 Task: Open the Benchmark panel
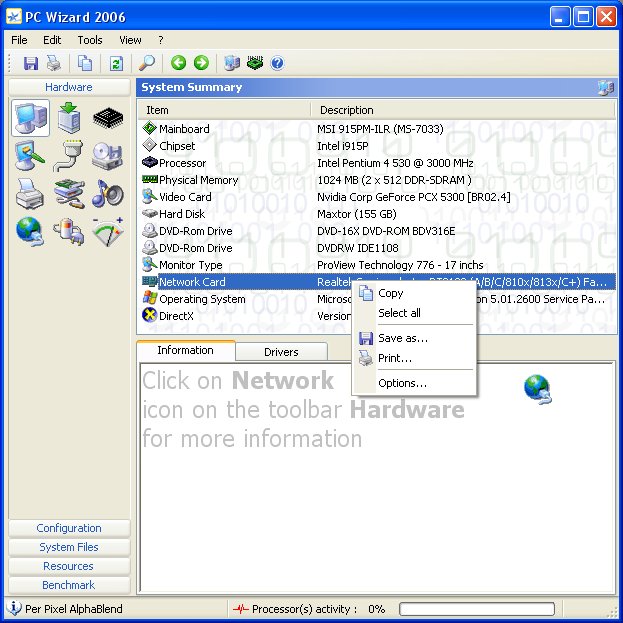pos(69,585)
